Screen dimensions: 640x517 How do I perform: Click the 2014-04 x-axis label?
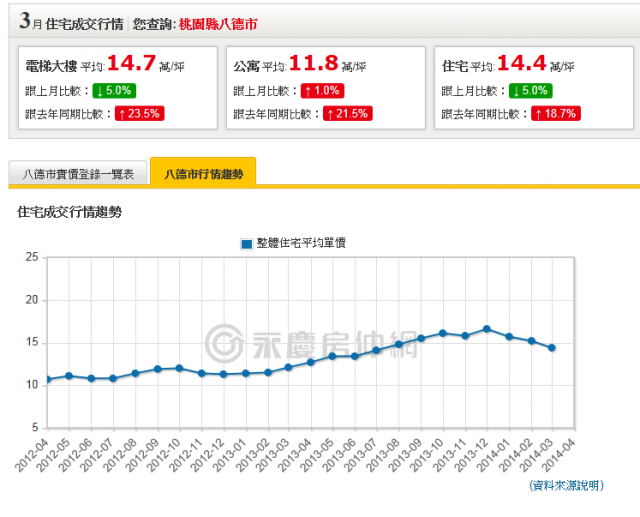[559, 455]
